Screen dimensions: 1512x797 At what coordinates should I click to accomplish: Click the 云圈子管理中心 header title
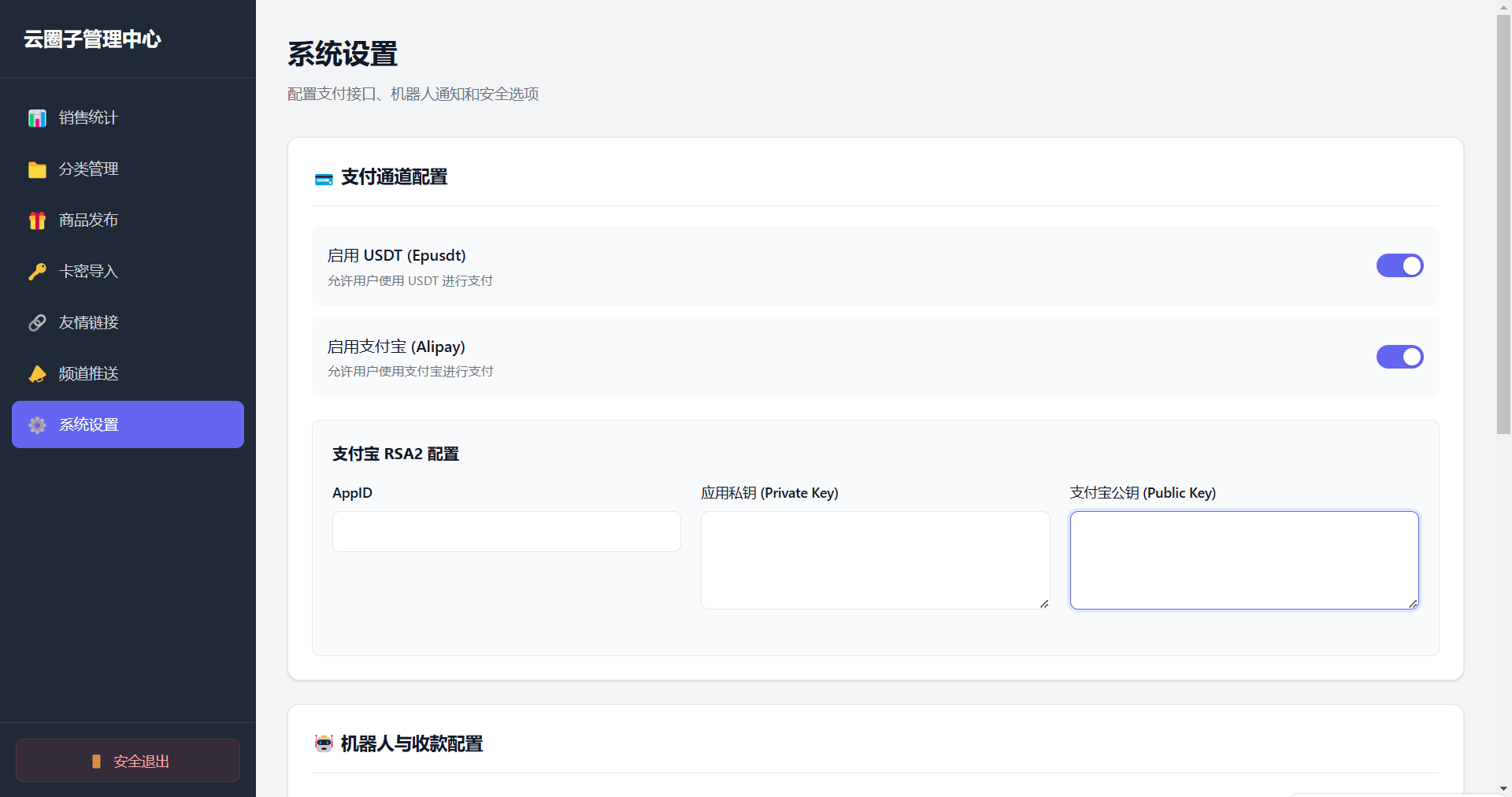coord(91,39)
